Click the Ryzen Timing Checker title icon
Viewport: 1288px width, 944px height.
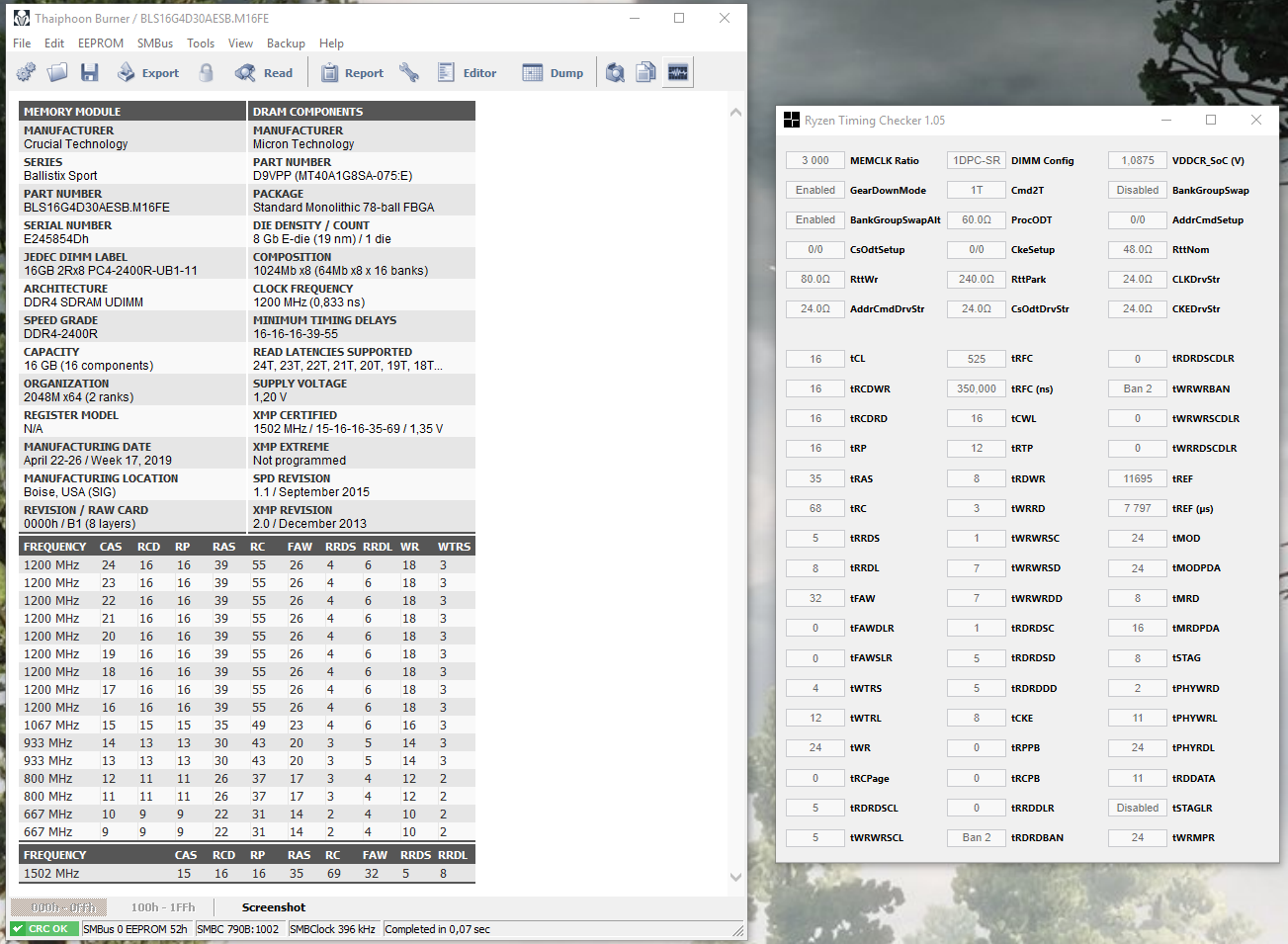pyautogui.click(x=792, y=120)
